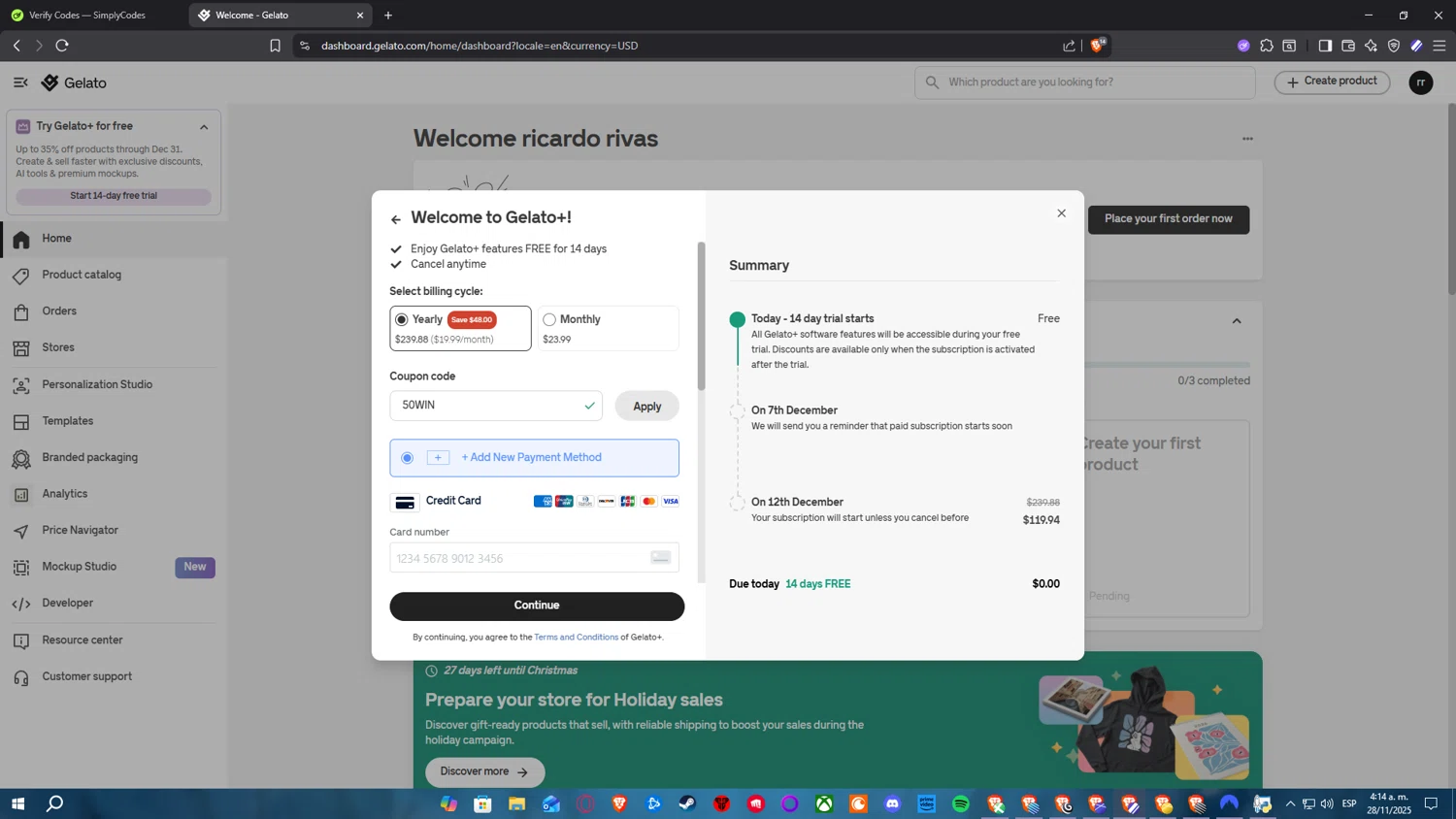
Task: Click the Developer code icon
Action: coord(21,604)
